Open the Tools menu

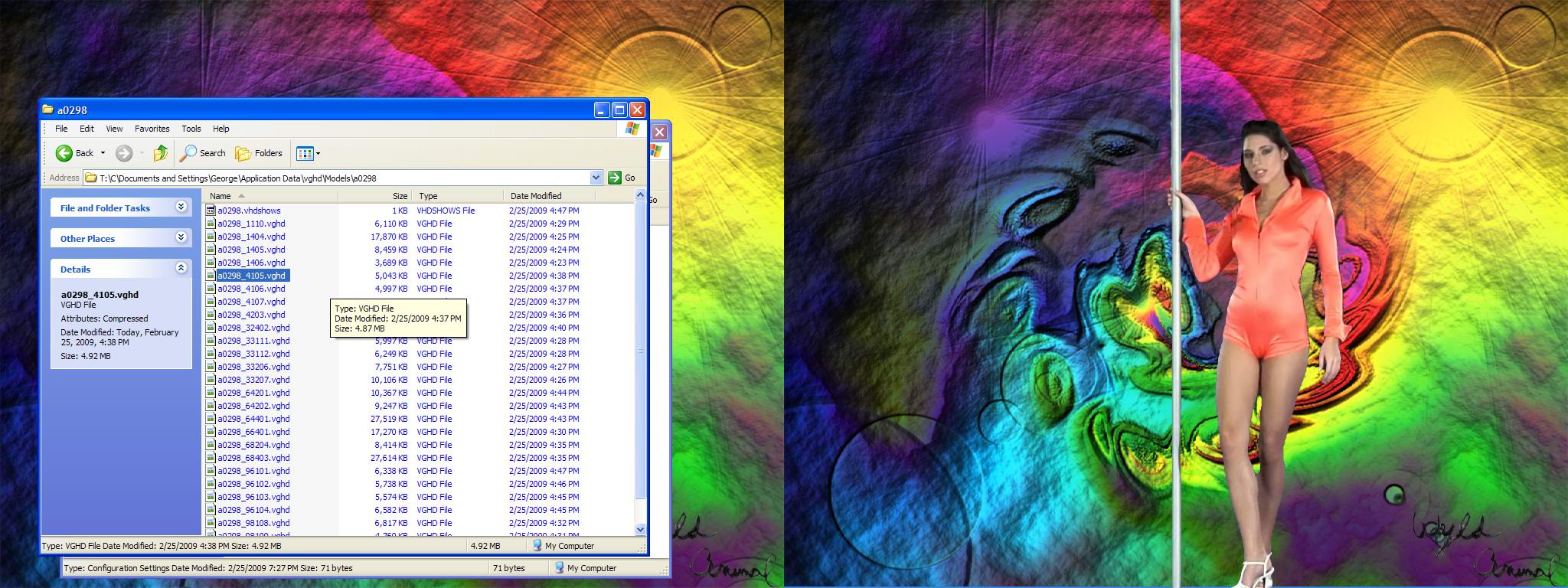pyautogui.click(x=191, y=129)
